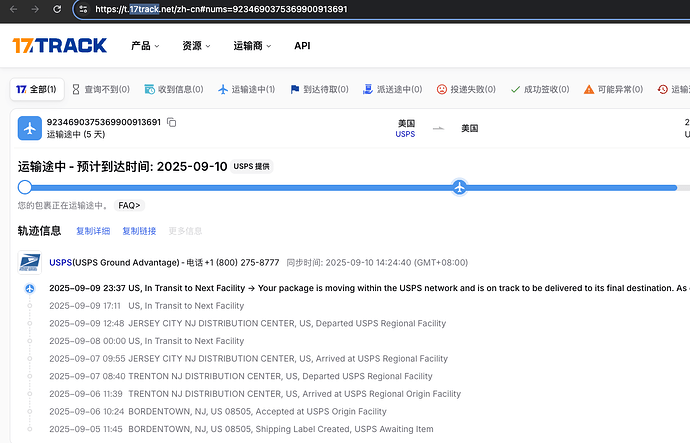Click the browser back arrow

click(x=14, y=9)
